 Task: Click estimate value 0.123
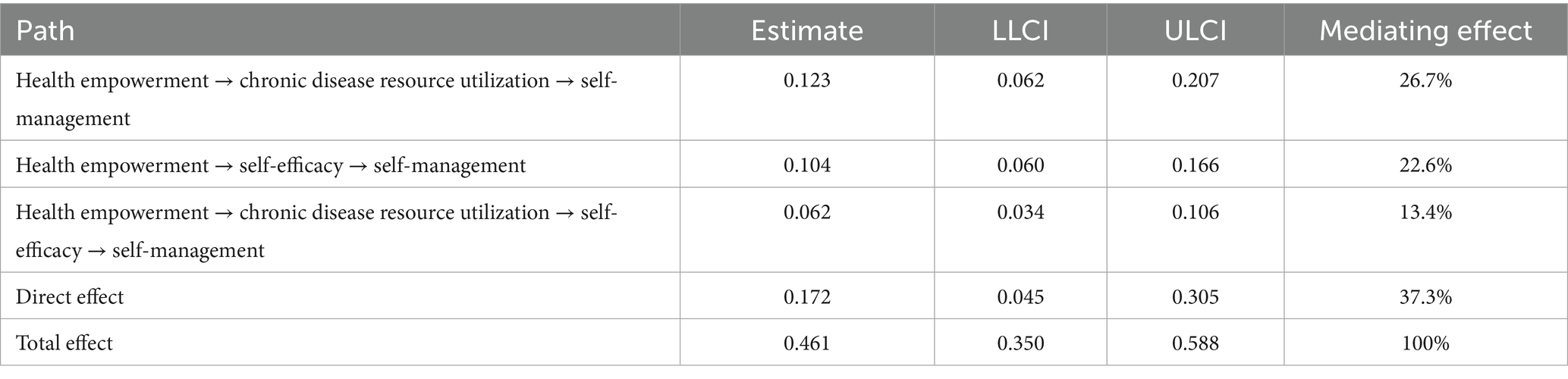pos(806,80)
